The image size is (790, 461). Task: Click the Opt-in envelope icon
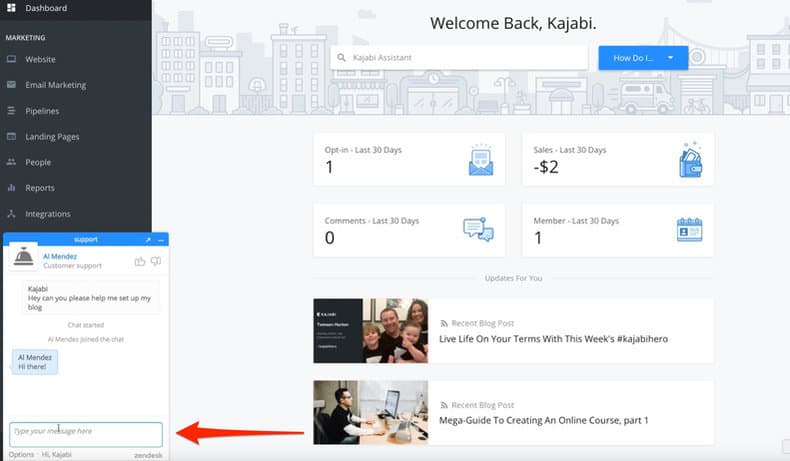pyautogui.click(x=481, y=160)
